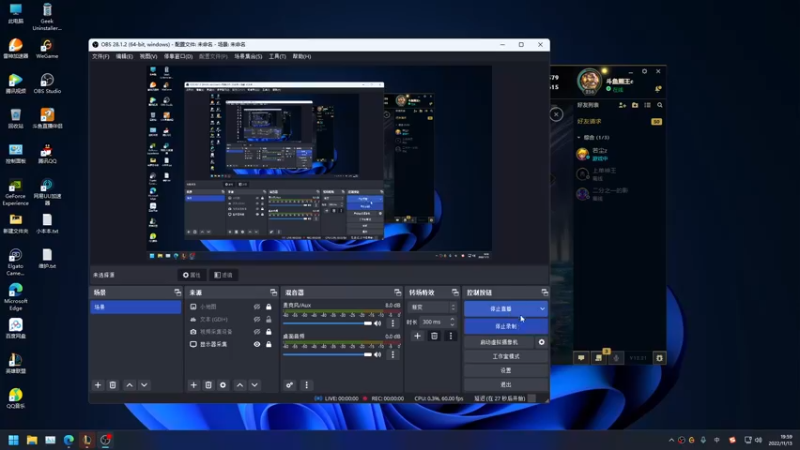This screenshot has width=800, height=450.
Task: Open the 停靠窗口(D) menu
Action: pyautogui.click(x=178, y=56)
